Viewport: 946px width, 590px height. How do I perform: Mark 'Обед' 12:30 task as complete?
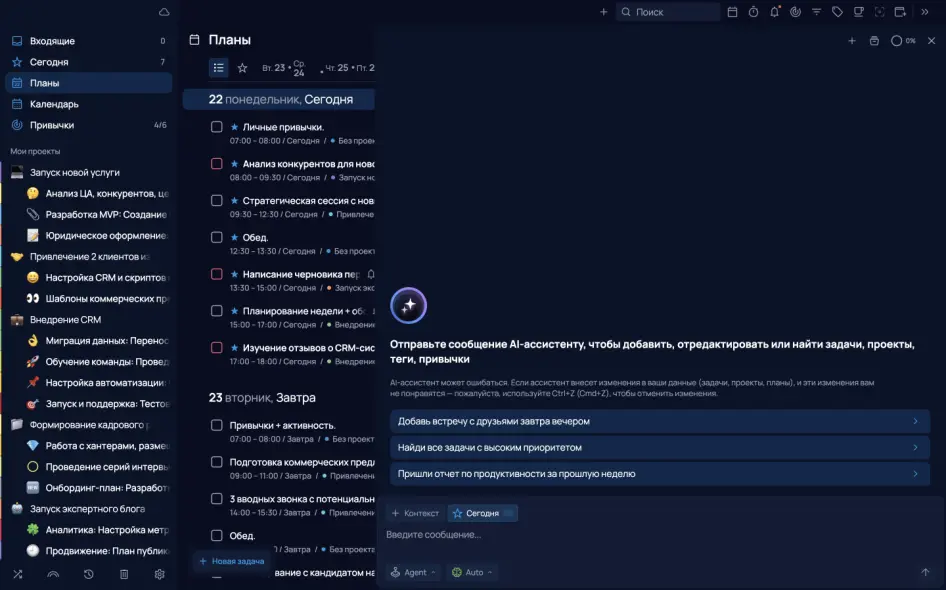(x=217, y=237)
